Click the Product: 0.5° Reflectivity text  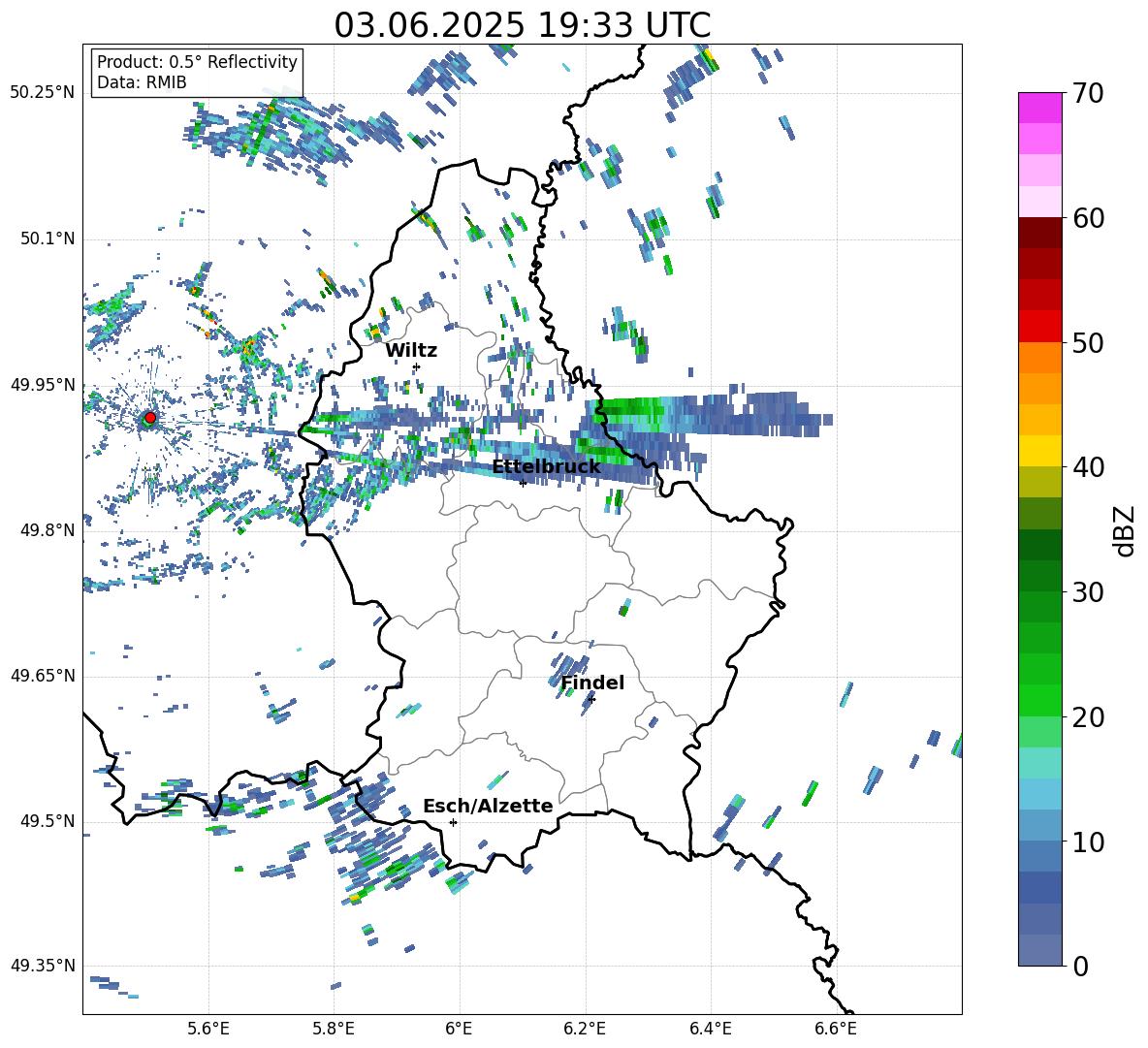click(197, 61)
